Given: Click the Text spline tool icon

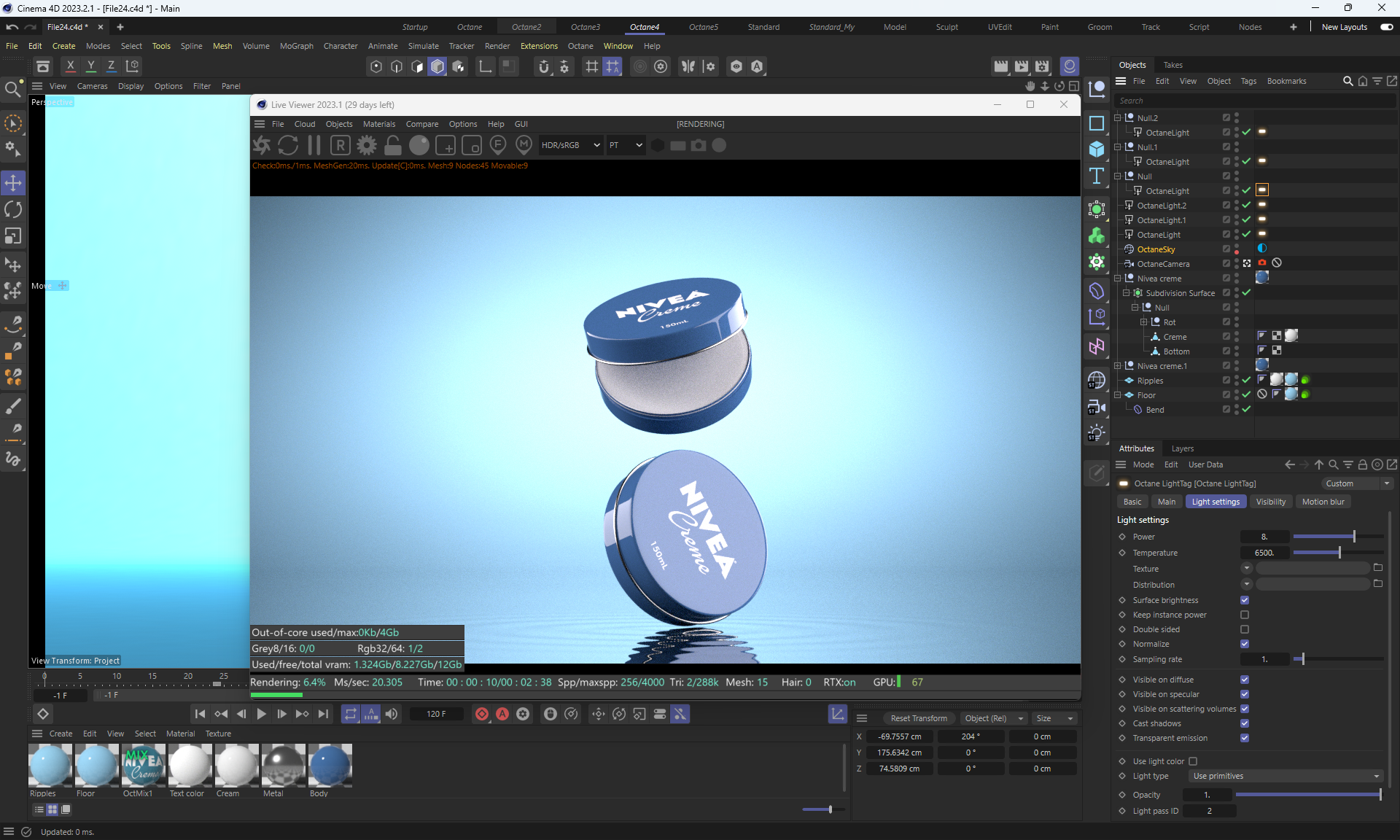Looking at the screenshot, I should tap(1097, 176).
